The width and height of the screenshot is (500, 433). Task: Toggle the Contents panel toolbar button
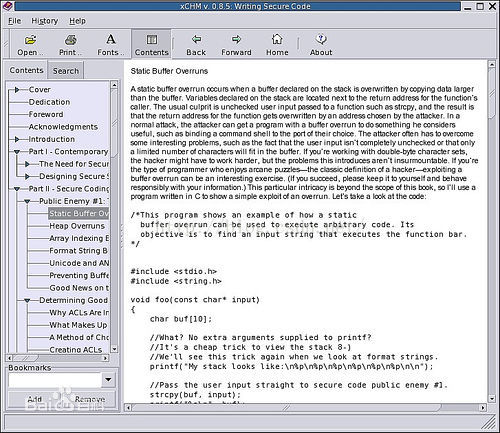(x=152, y=44)
